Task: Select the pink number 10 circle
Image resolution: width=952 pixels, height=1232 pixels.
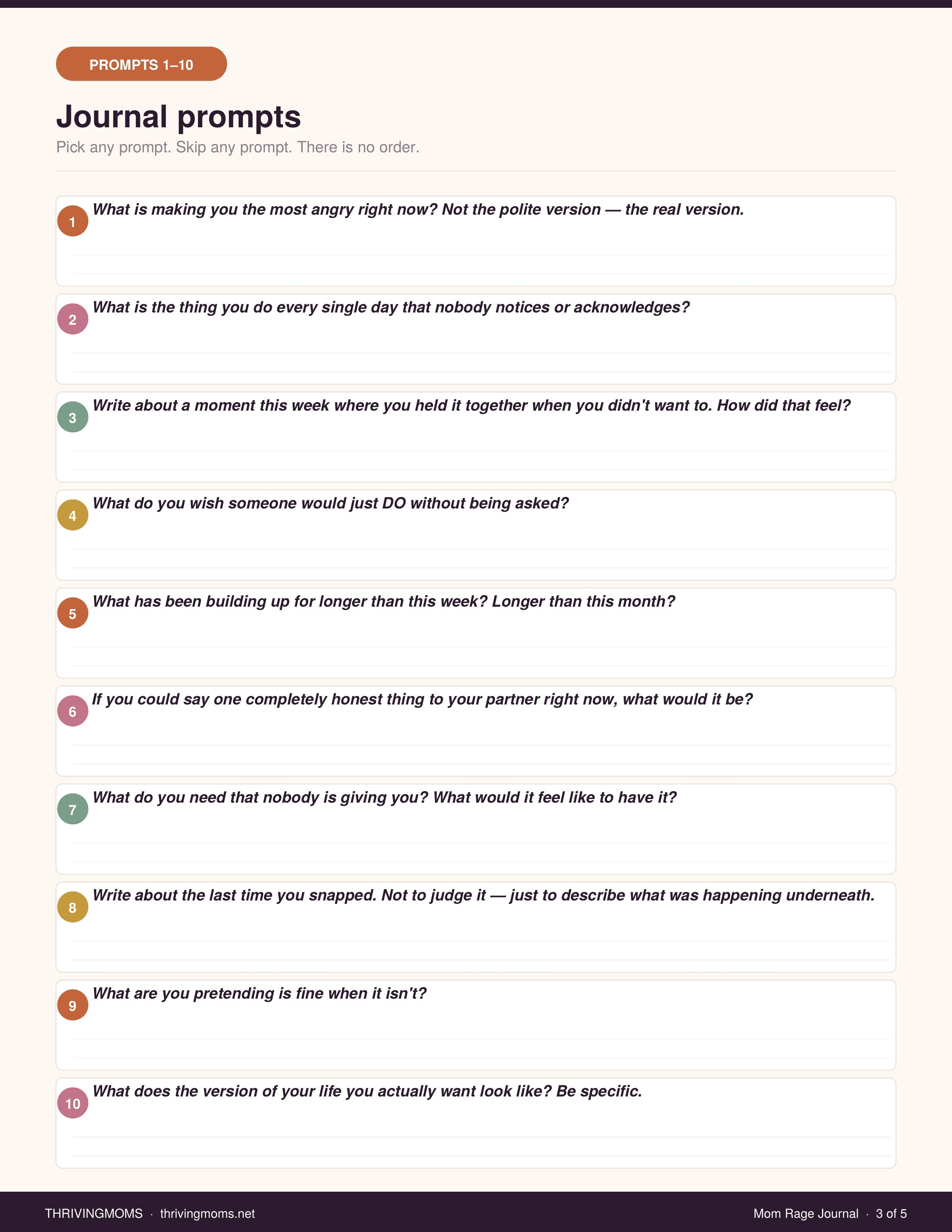Action: tap(73, 1103)
